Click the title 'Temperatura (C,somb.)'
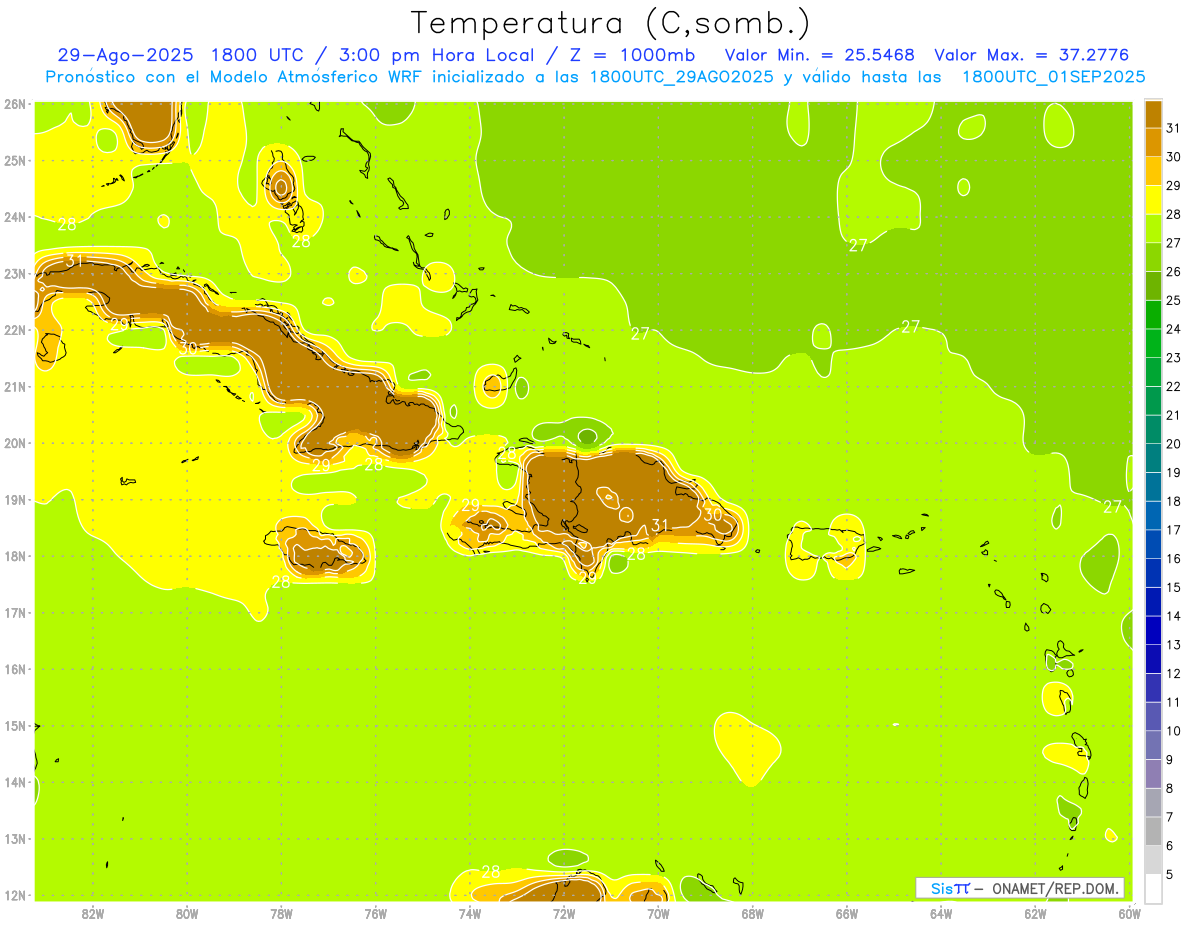Viewport: 1200px width, 927px height. pos(610,22)
